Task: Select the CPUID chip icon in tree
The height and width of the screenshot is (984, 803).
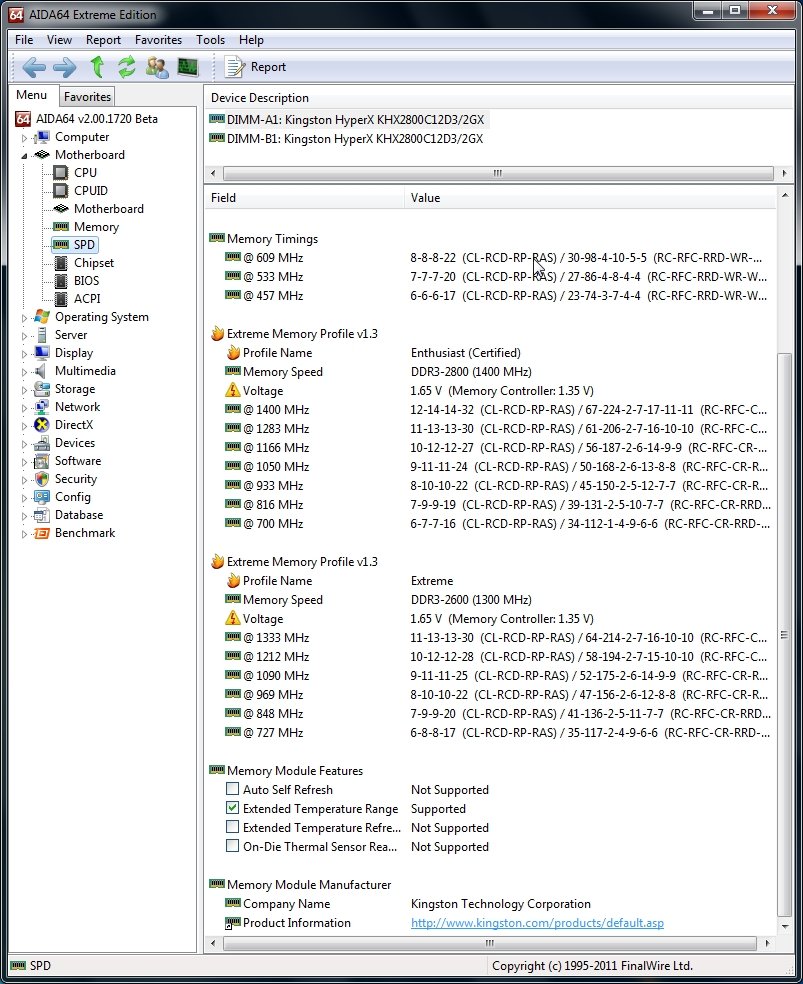Action: [x=61, y=190]
